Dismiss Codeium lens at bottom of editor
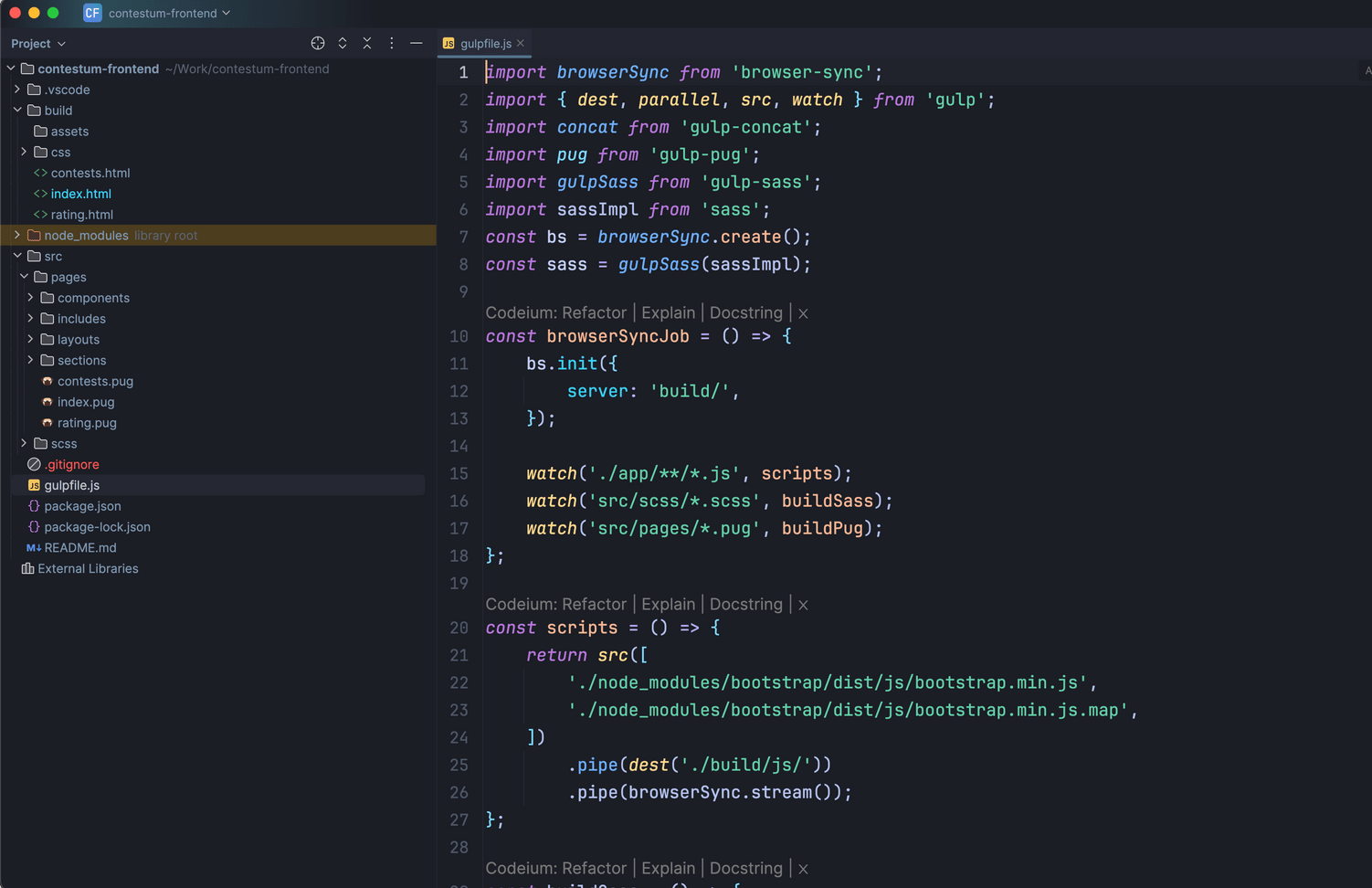 [803, 869]
